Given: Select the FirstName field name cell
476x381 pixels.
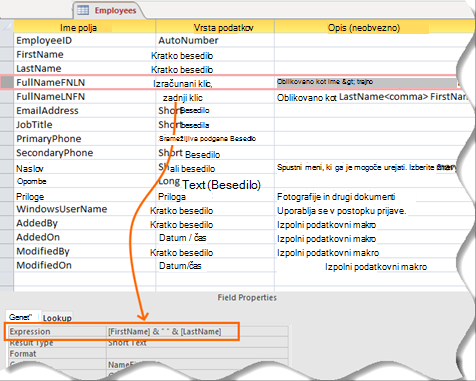Looking at the screenshot, I should point(85,55).
